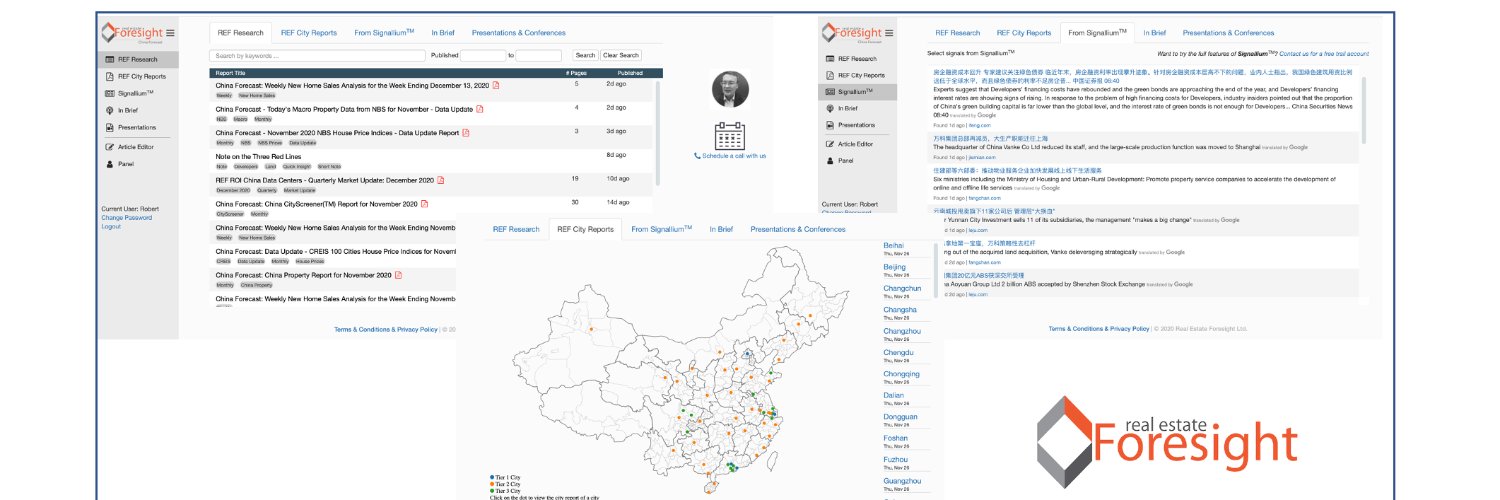Click the 'Published' column header
1500x500 pixels.
630,73
